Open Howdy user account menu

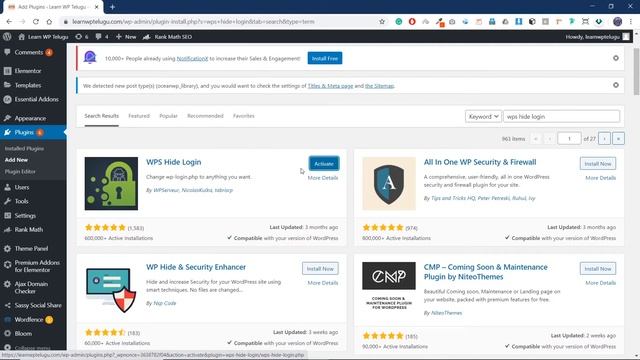(598, 37)
